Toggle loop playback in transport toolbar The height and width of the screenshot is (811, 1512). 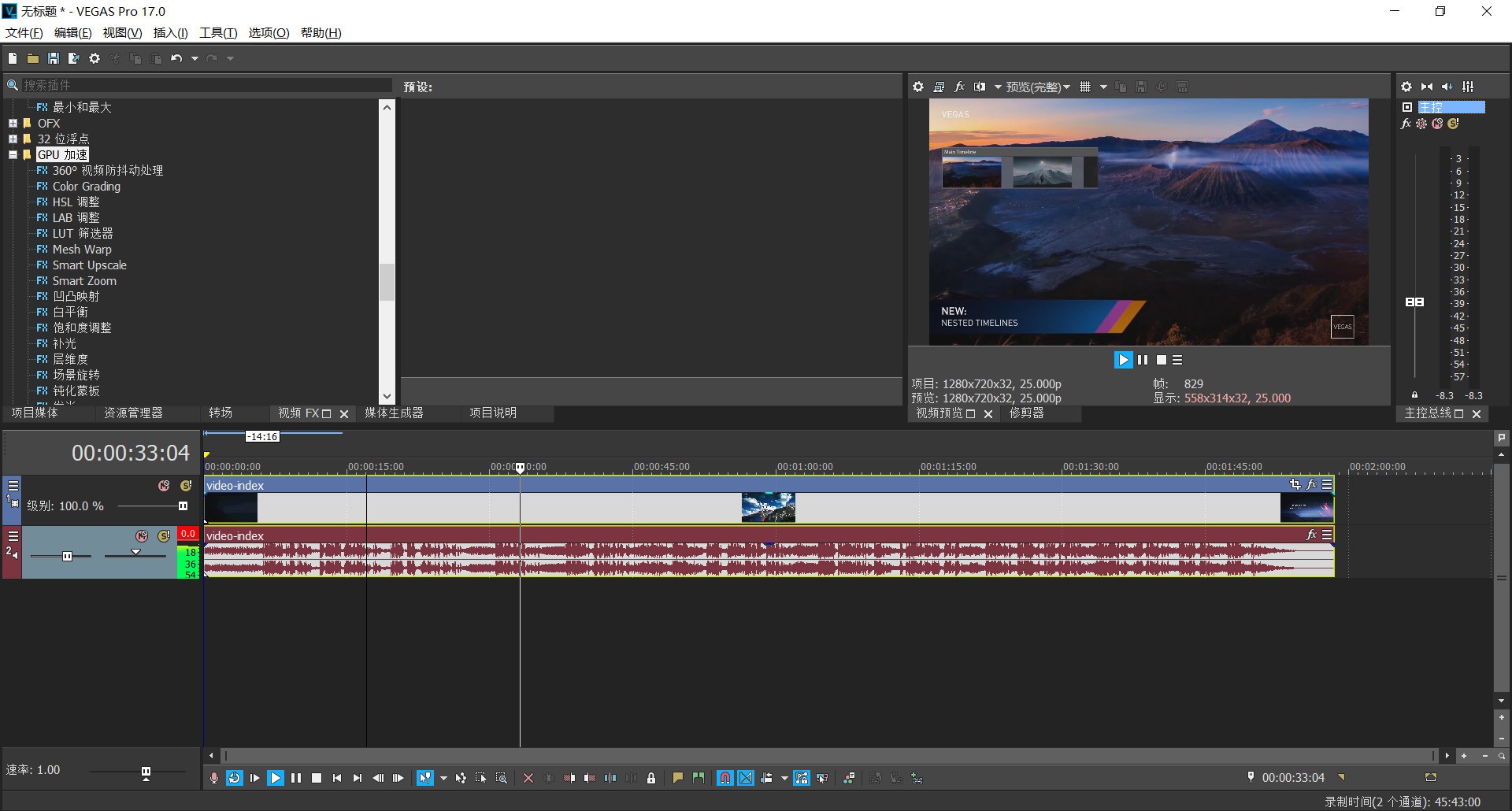pyautogui.click(x=235, y=778)
